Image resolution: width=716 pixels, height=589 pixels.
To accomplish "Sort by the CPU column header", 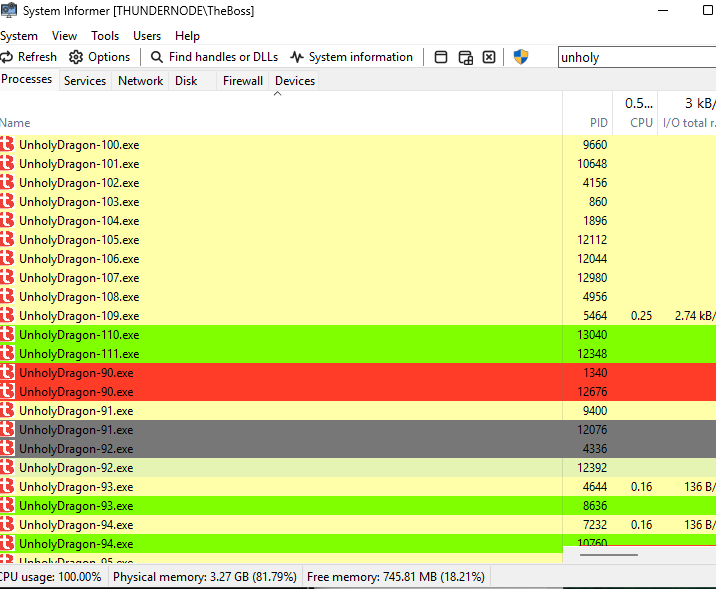I will (641, 123).
